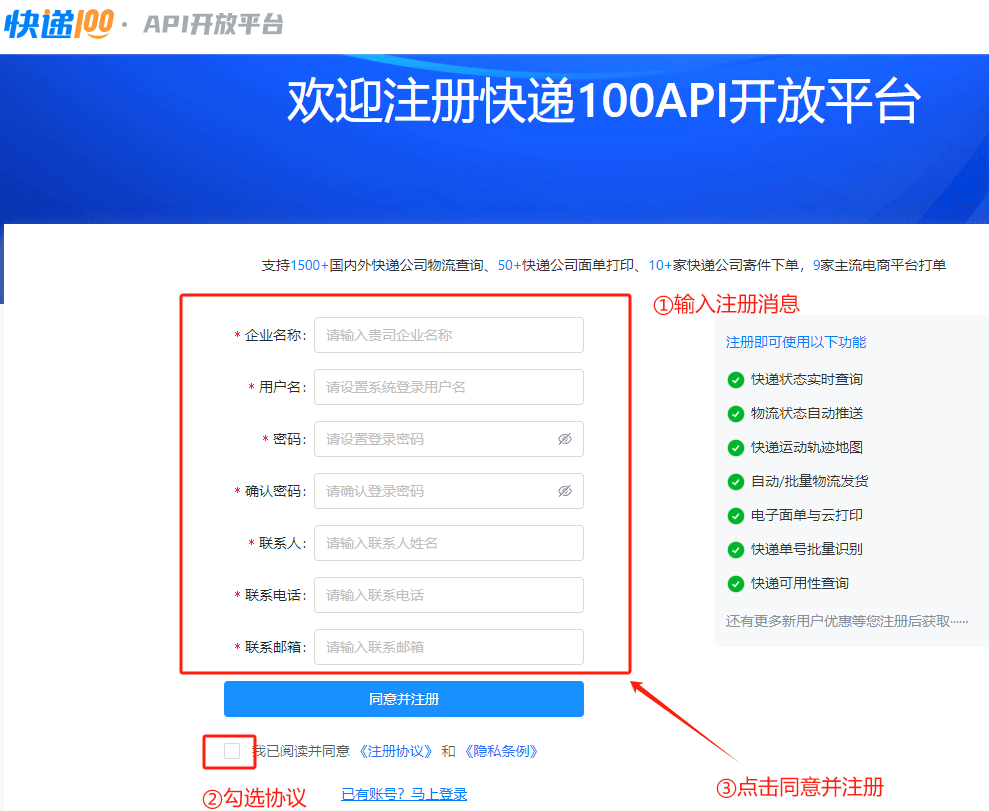Focus the 企业名称 input field
989x811 pixels.
[448, 335]
